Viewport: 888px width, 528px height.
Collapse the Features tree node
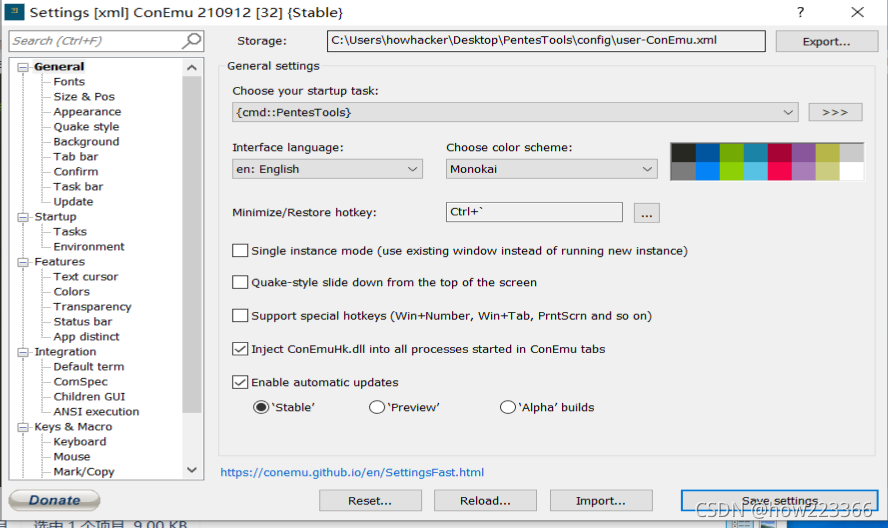coord(23,262)
